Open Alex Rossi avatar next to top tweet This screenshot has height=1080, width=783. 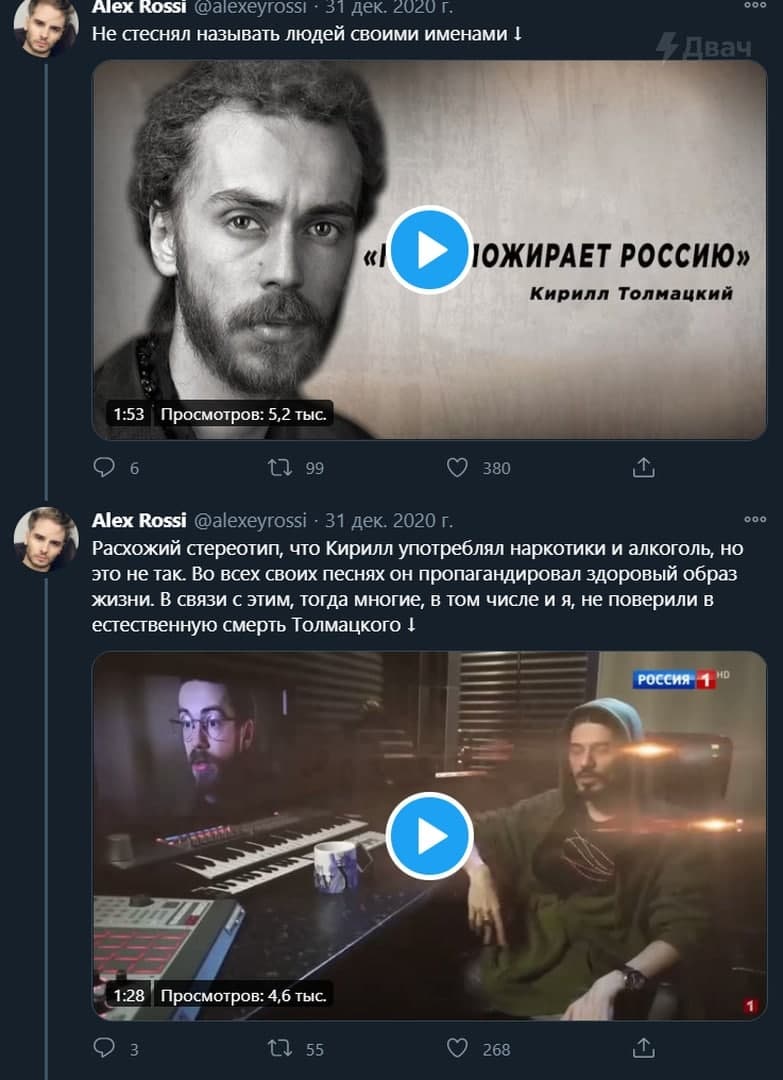click(45, 26)
